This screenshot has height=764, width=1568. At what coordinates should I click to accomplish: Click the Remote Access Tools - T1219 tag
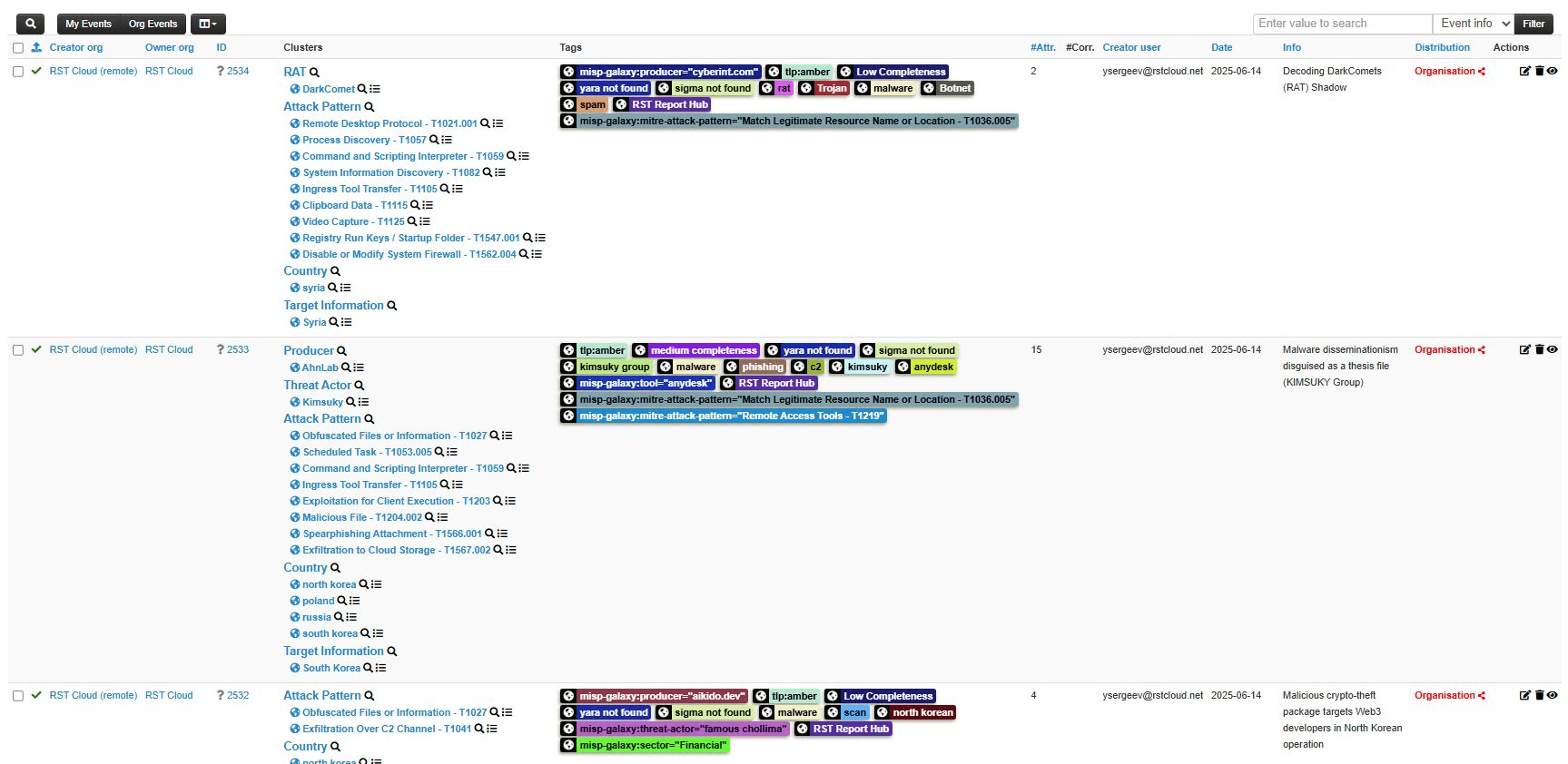point(732,416)
